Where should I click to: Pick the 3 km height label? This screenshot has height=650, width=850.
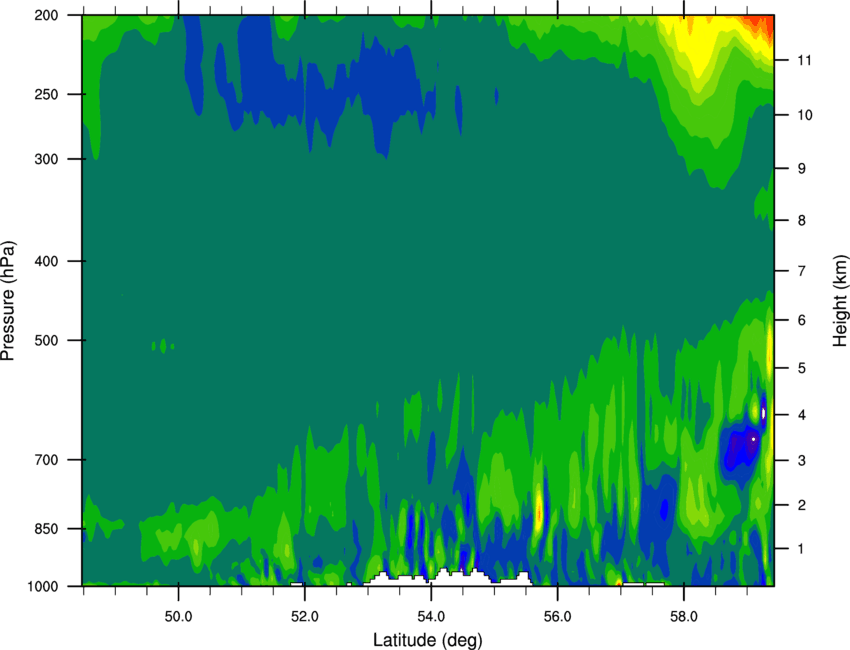tap(801, 461)
